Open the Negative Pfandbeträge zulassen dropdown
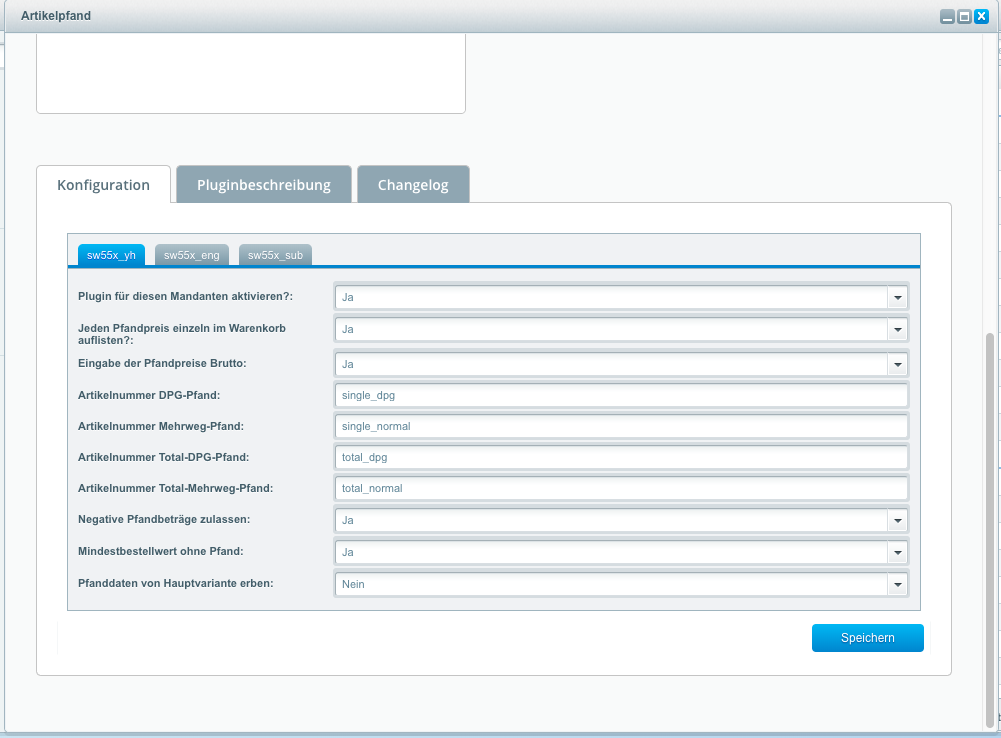The height and width of the screenshot is (738, 1001). [897, 520]
